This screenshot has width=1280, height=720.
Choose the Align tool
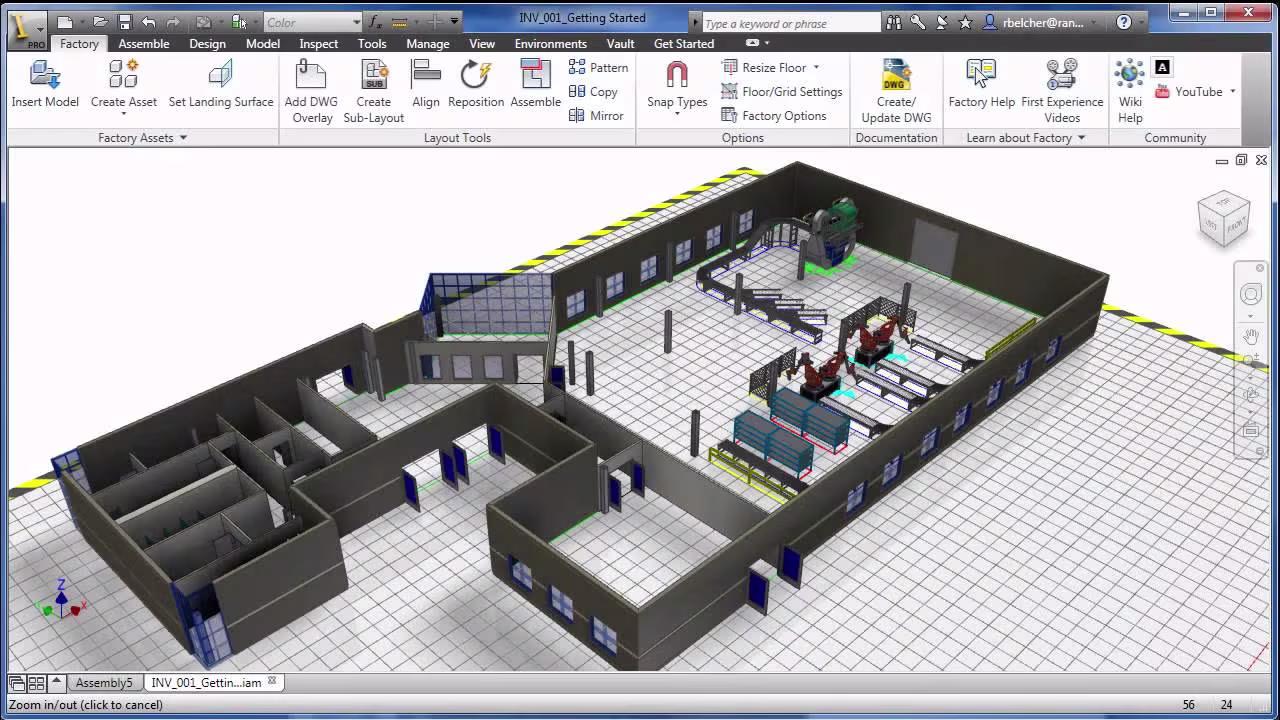coord(426,84)
